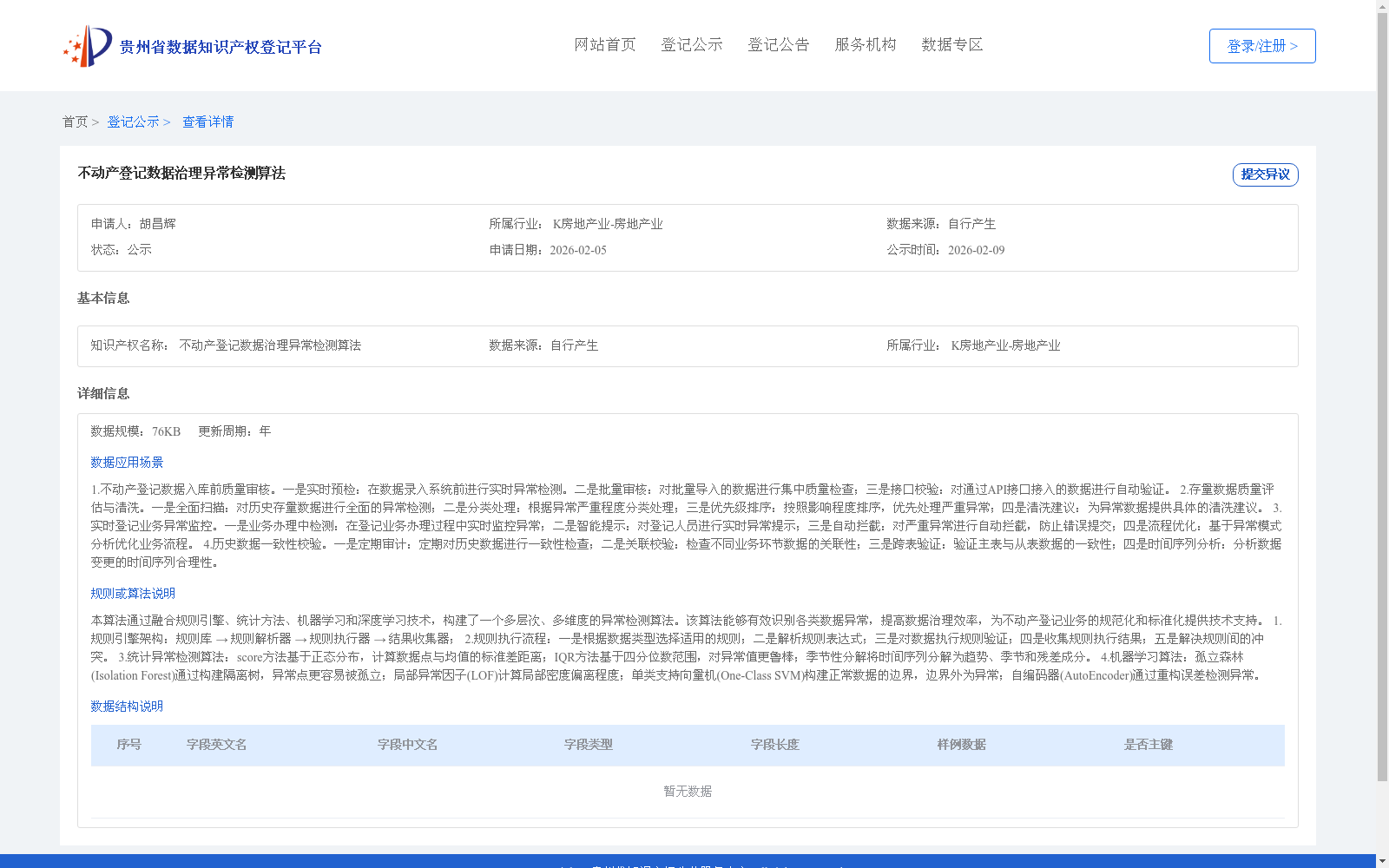Screen dimensions: 1389x868
Task: Click the 基本信息 section heading
Action: pyautogui.click(x=103, y=299)
